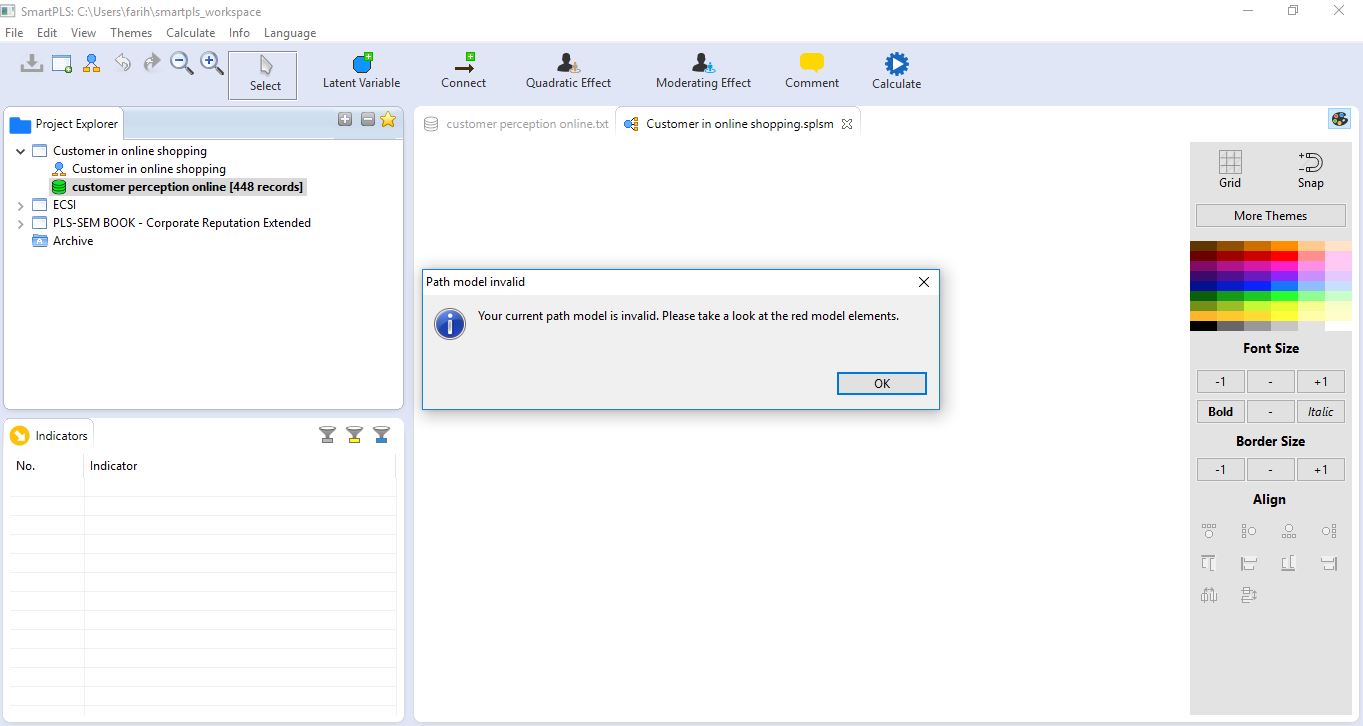The image size is (1363, 726).
Task: Expand the ECSI project node
Action: coord(21,205)
